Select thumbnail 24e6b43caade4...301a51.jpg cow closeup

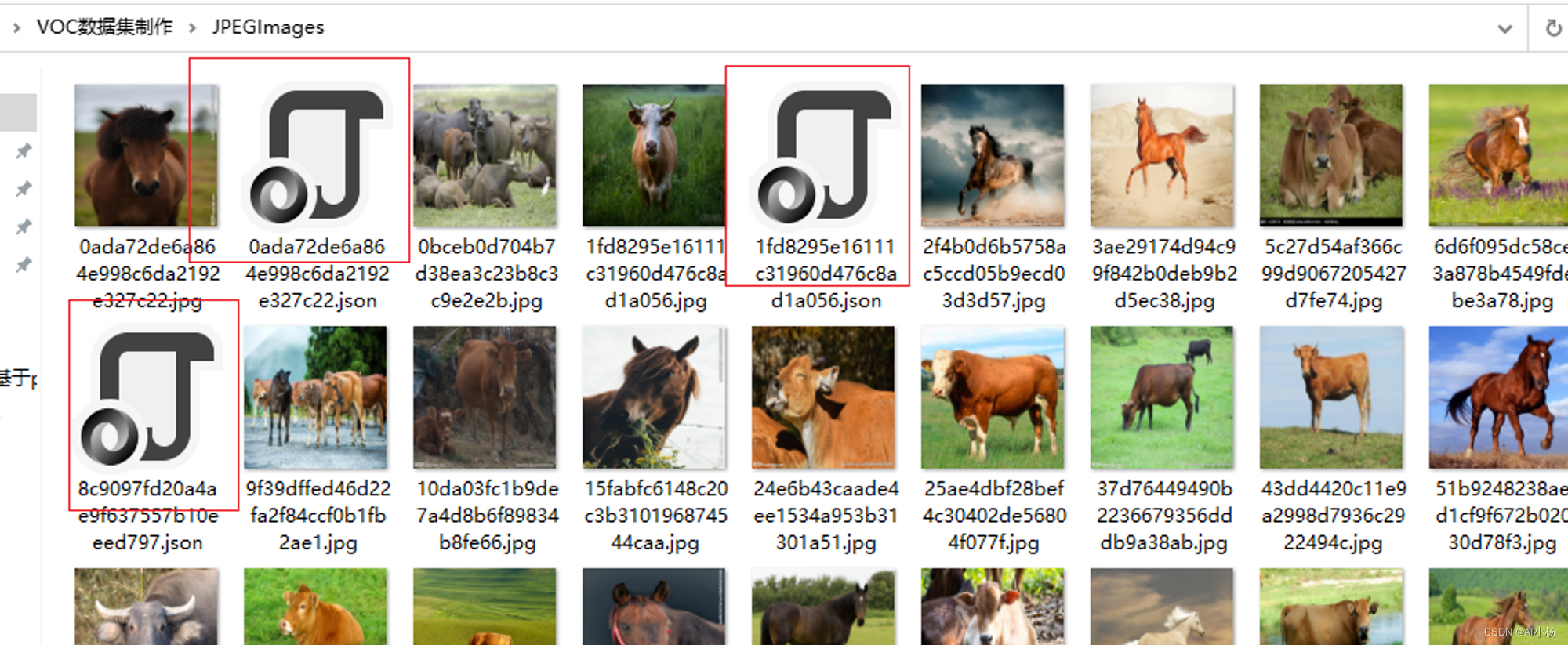(823, 397)
